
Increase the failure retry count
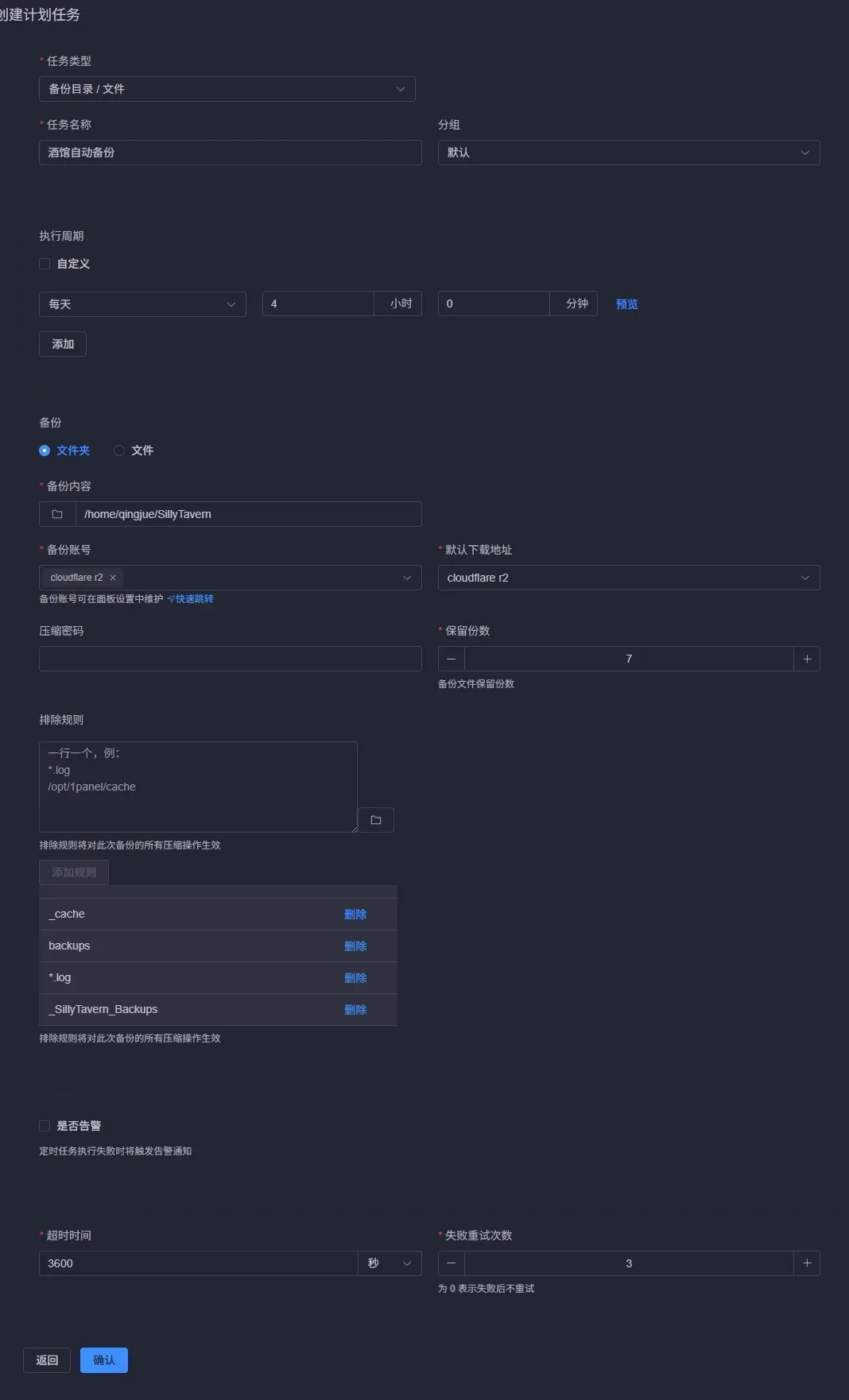tap(807, 1263)
